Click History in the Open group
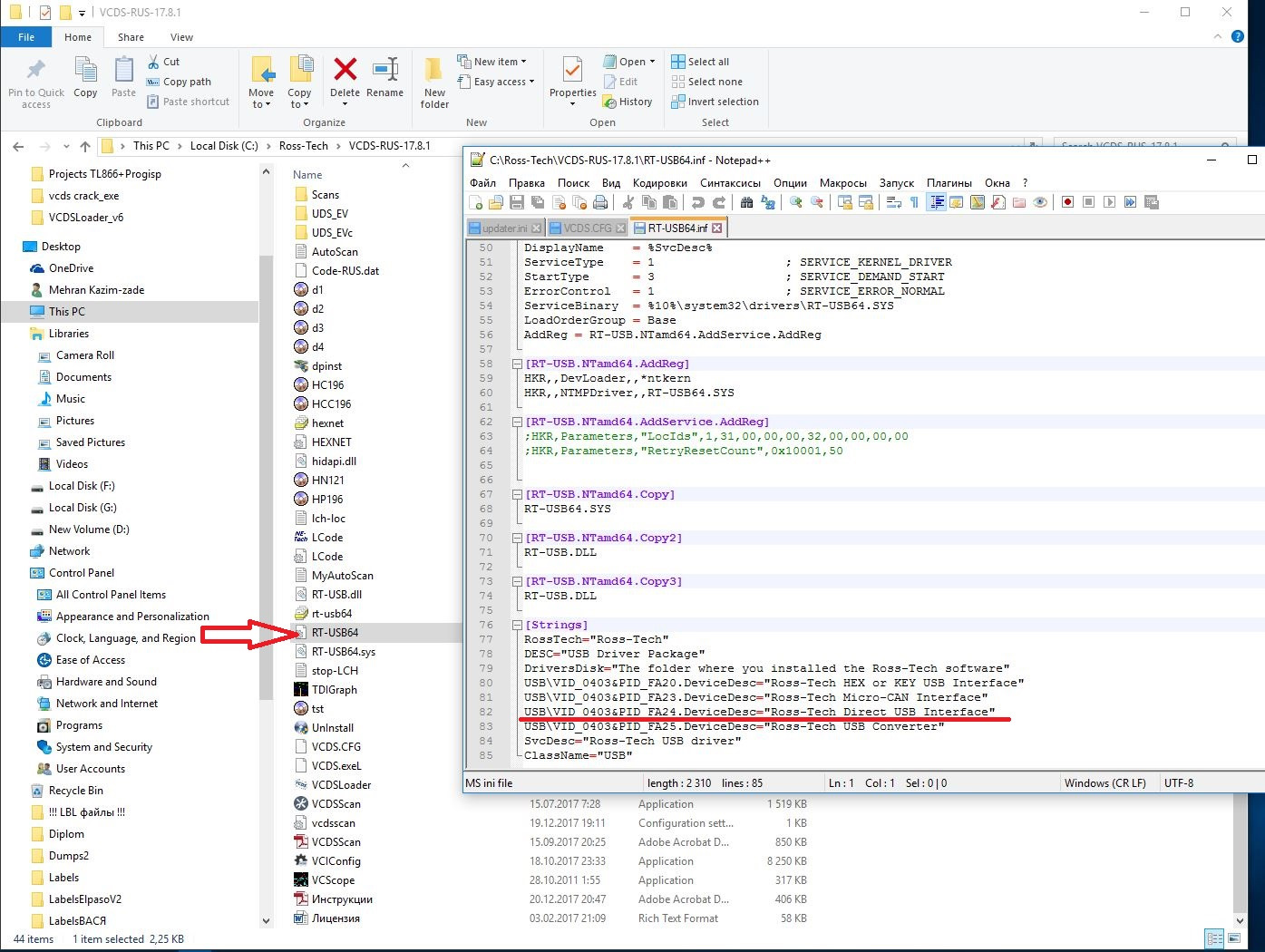 [628, 102]
